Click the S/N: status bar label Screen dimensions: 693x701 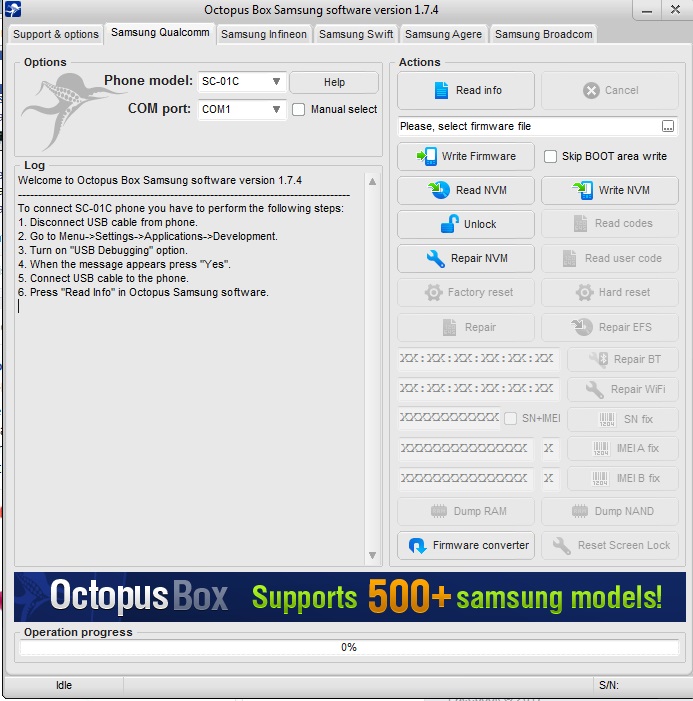click(x=608, y=685)
